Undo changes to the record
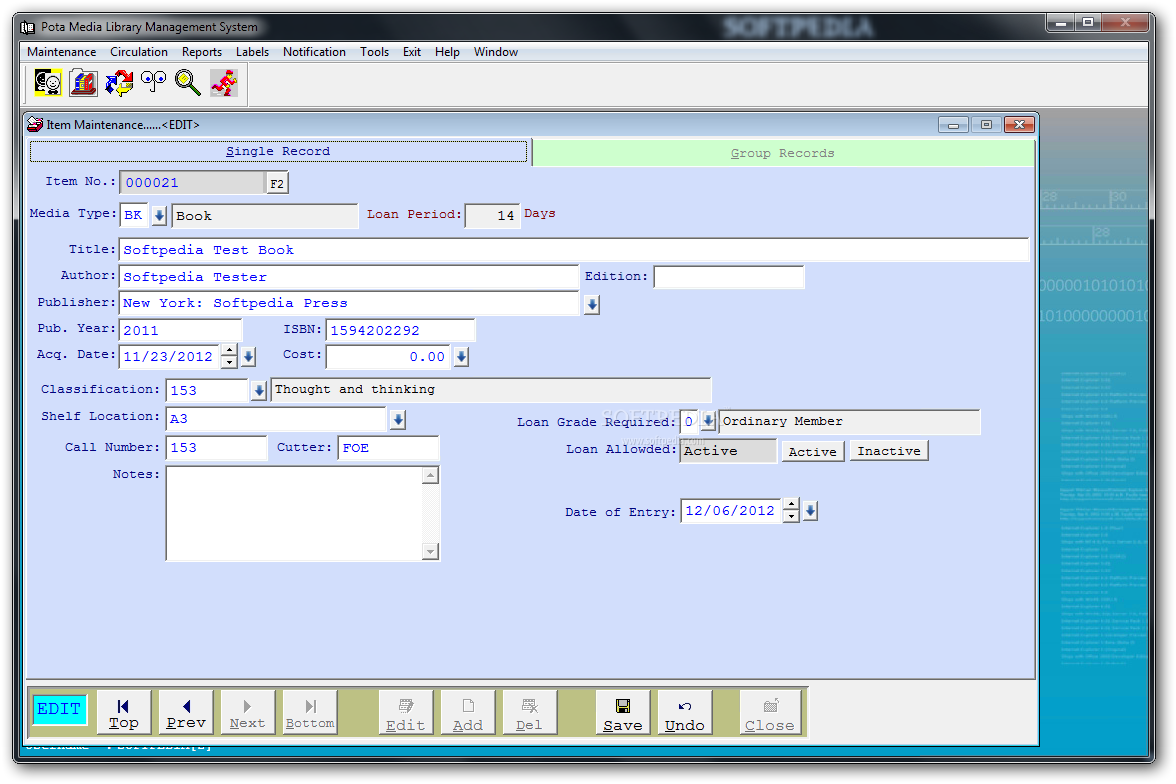The height and width of the screenshot is (784, 1176). coord(685,713)
